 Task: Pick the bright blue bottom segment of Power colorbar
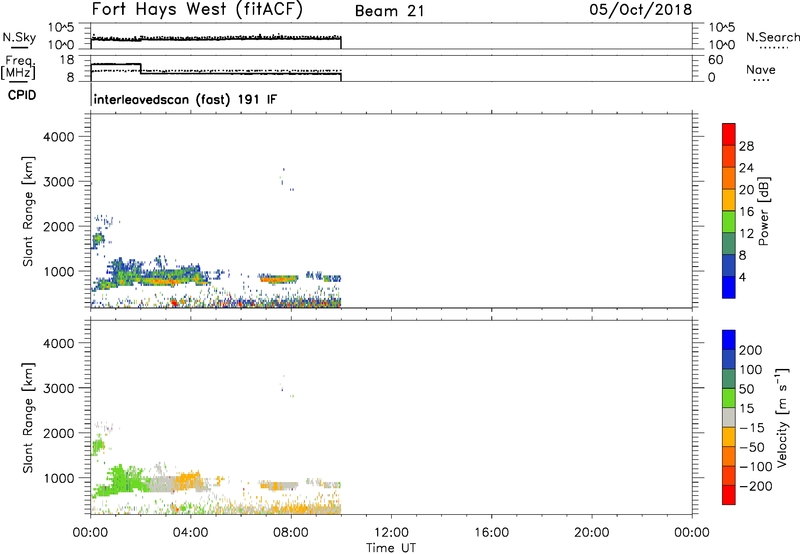click(729, 287)
